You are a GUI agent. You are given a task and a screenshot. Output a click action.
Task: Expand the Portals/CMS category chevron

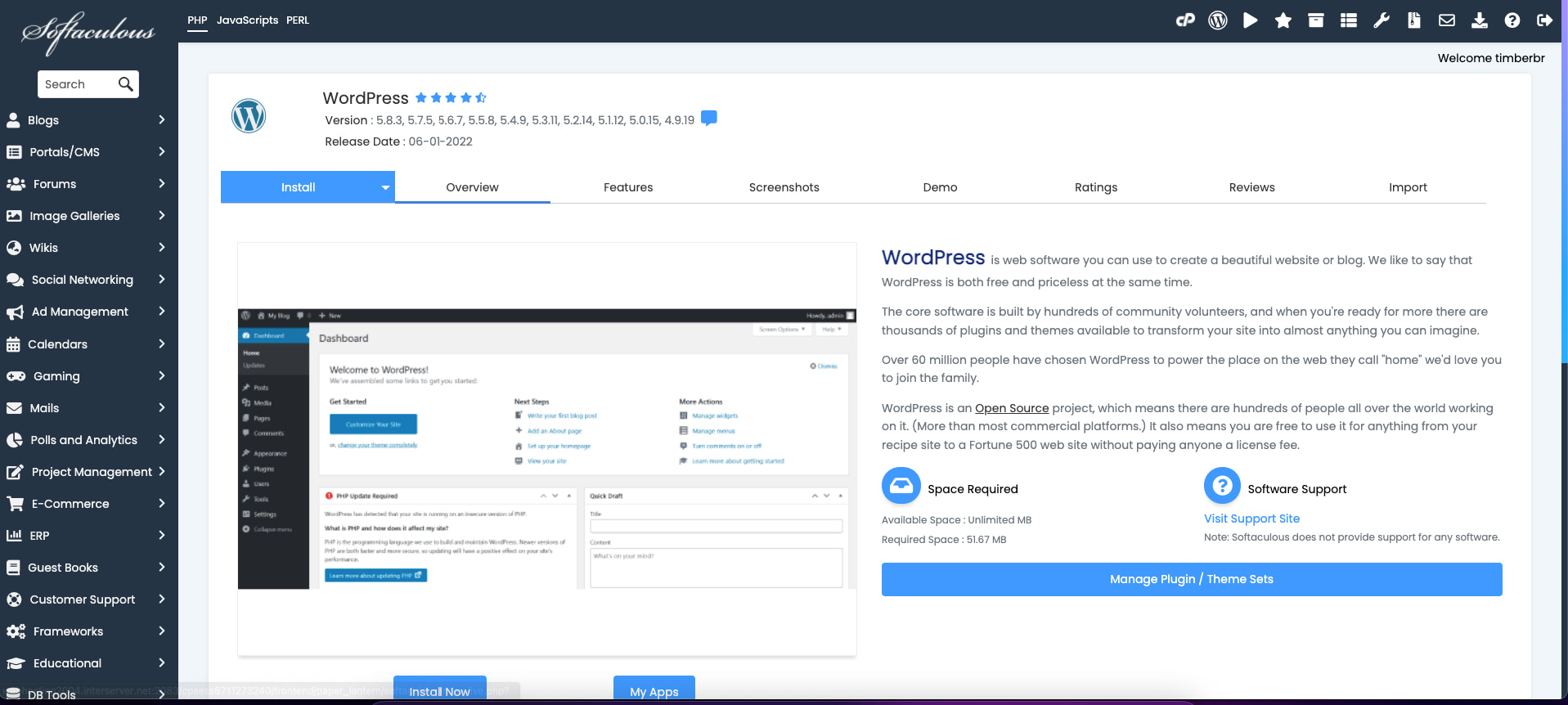pos(162,151)
